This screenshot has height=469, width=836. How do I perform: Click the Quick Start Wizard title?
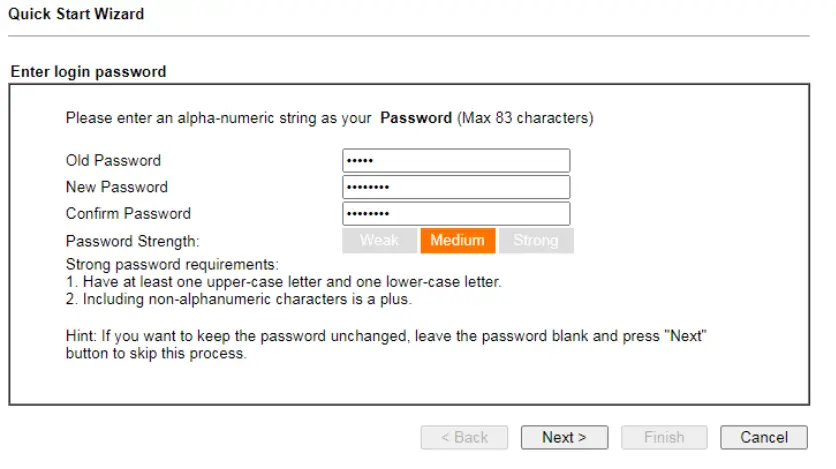click(76, 14)
